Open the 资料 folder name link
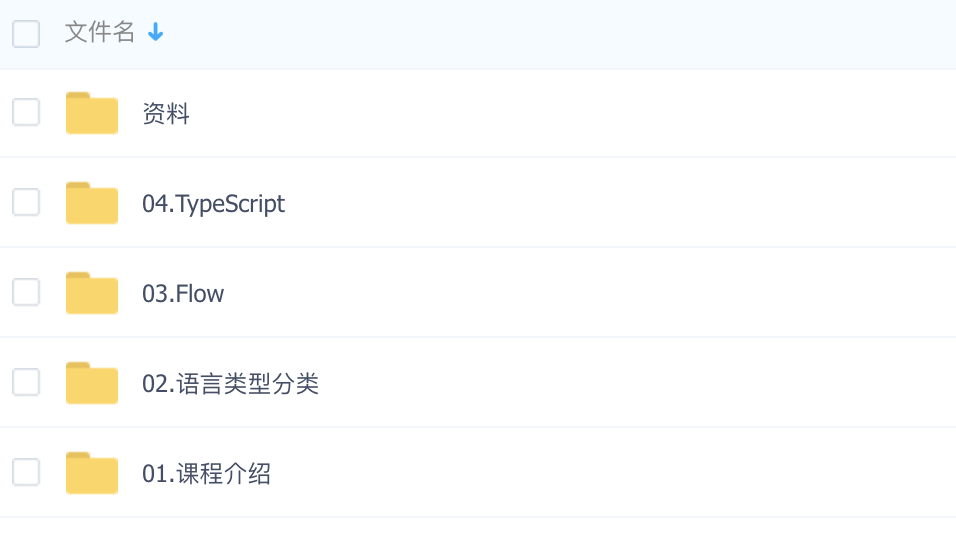This screenshot has height=556, width=956. pos(166,113)
